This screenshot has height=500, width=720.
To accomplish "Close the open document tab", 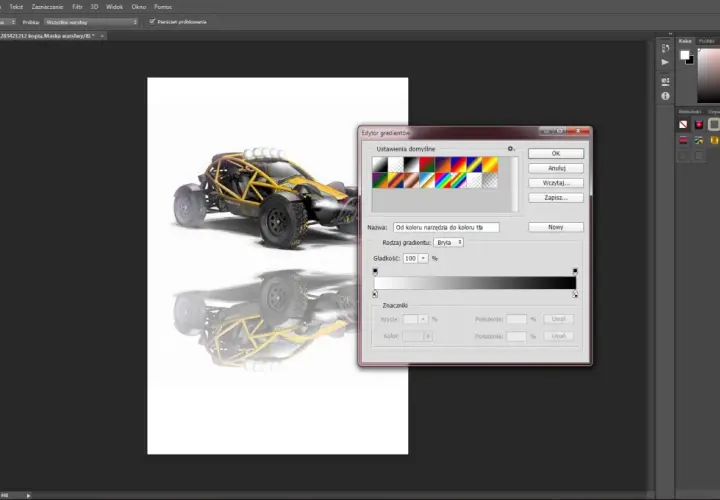I will pos(102,36).
